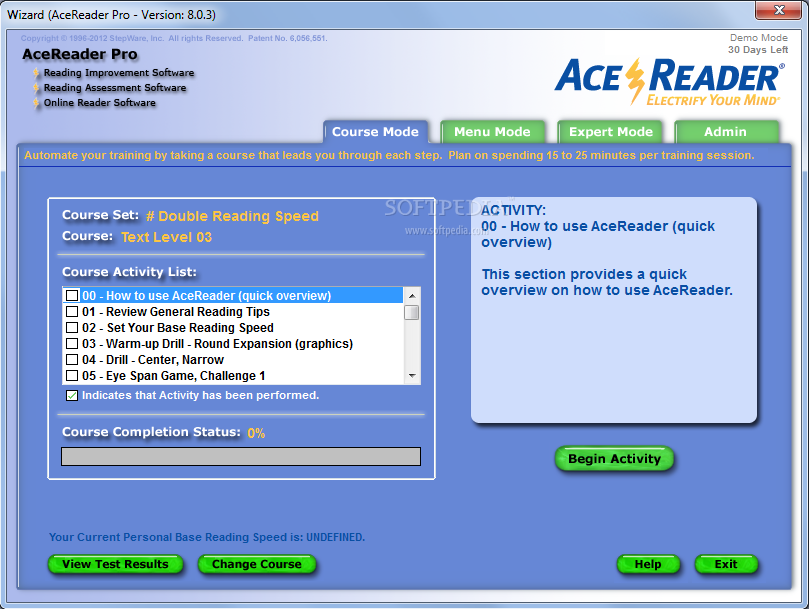Click the activity list scrollbar thumb

coord(412,312)
